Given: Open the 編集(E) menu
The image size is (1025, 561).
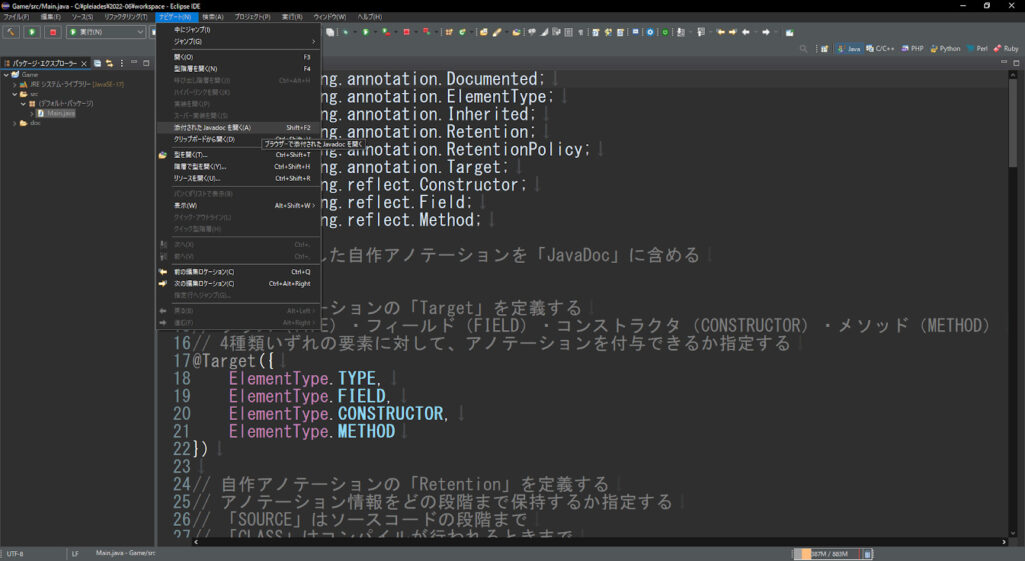Looking at the screenshot, I should tap(50, 16).
